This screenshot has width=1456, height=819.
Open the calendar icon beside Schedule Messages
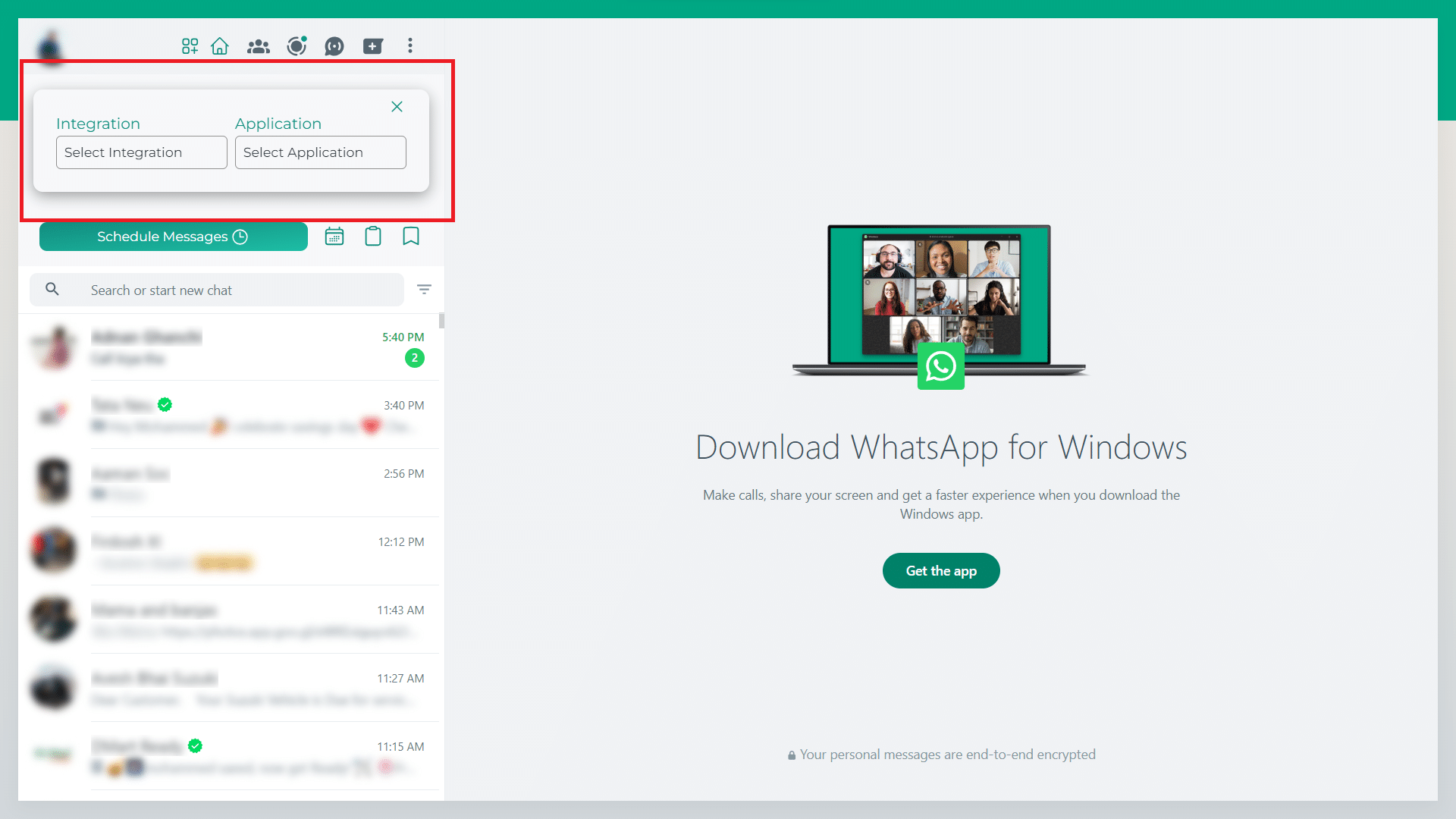click(334, 237)
